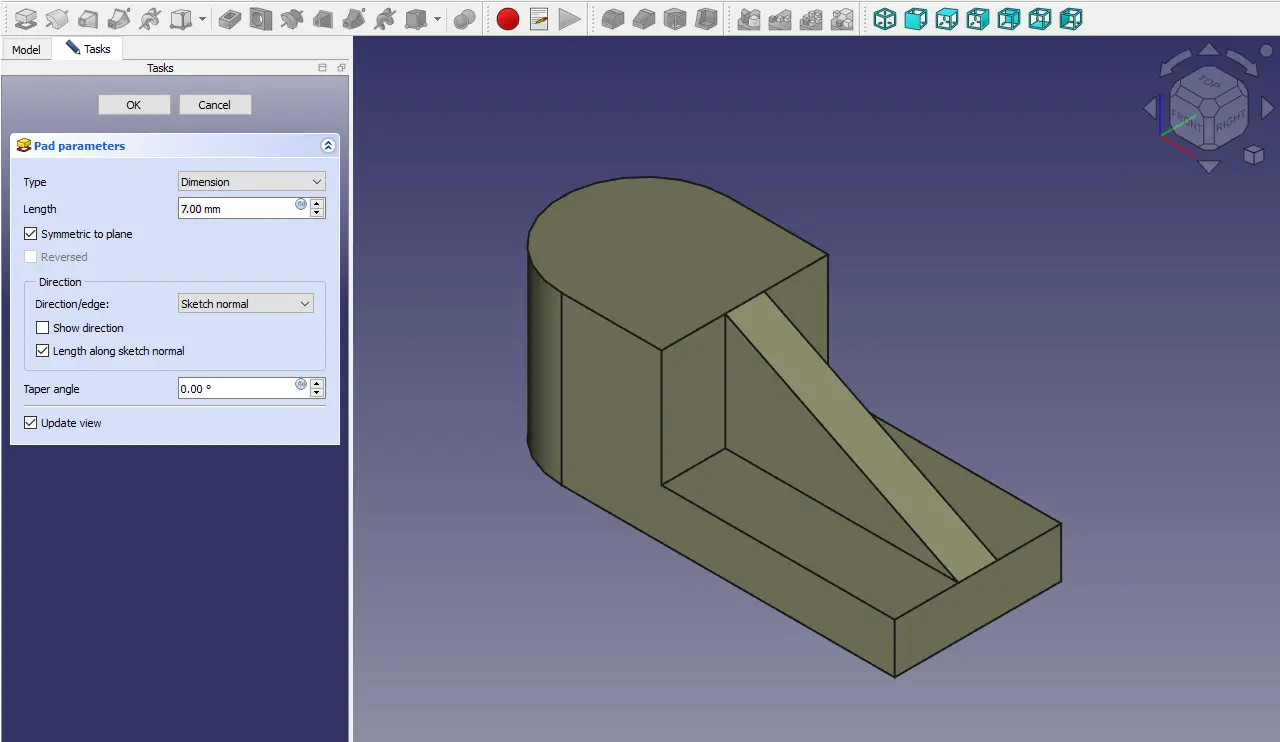Select the Pocket tool icon
The image size is (1280, 742).
pyautogui.click(x=230, y=18)
